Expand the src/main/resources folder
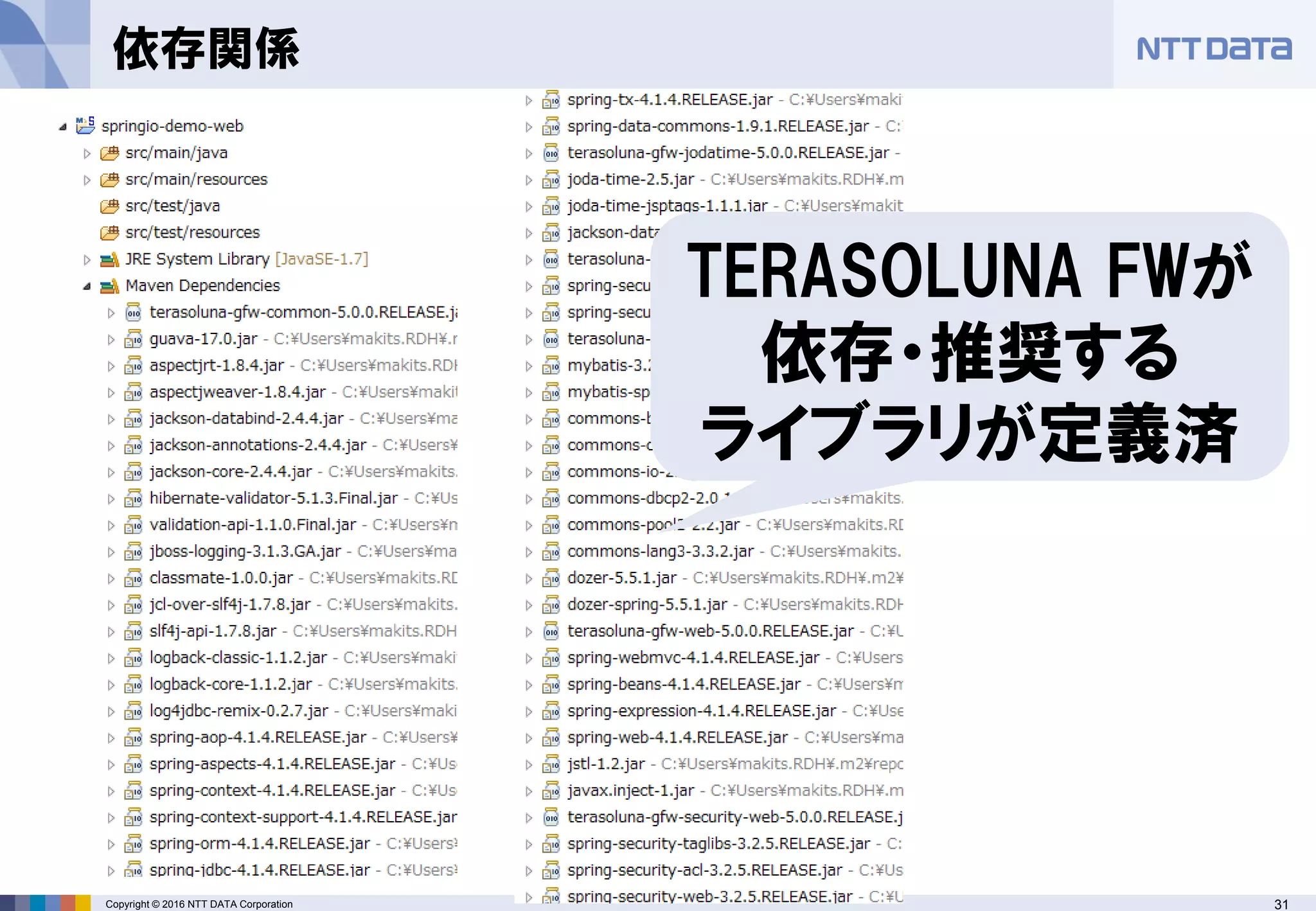 point(87,180)
